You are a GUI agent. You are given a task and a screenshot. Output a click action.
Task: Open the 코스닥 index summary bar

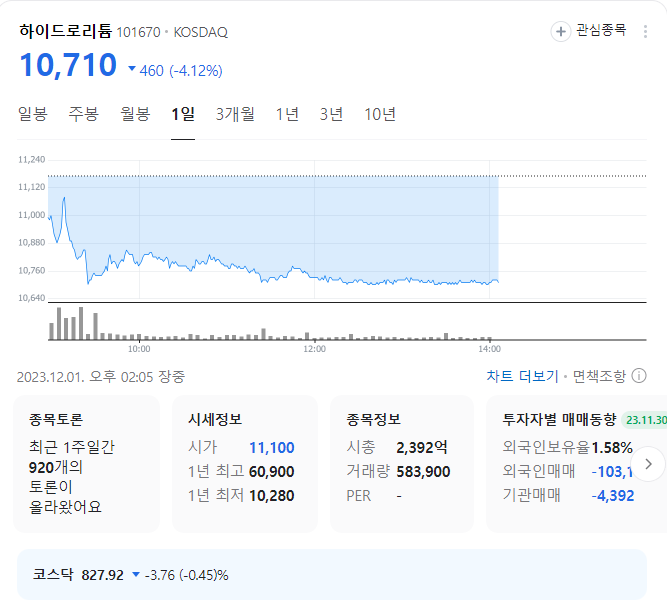[332, 575]
